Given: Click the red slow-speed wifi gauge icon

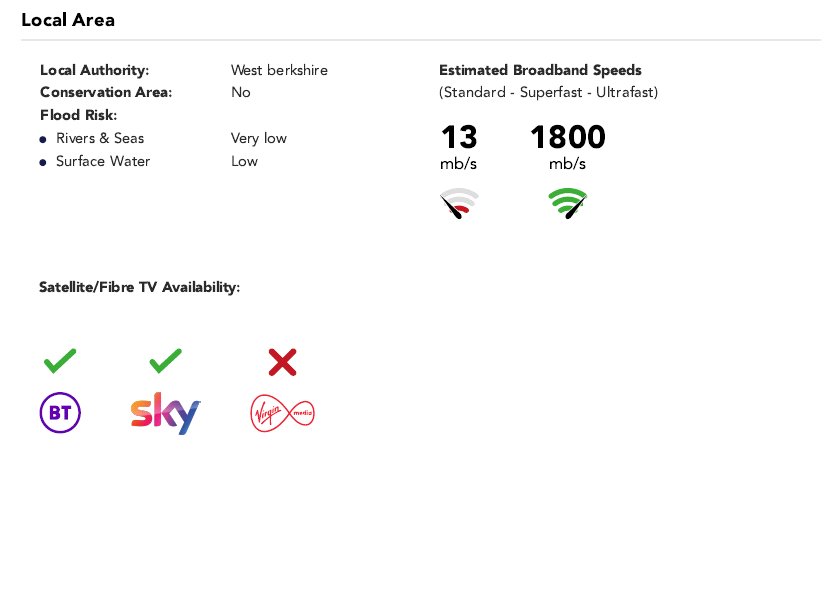Looking at the screenshot, I should 459,203.
